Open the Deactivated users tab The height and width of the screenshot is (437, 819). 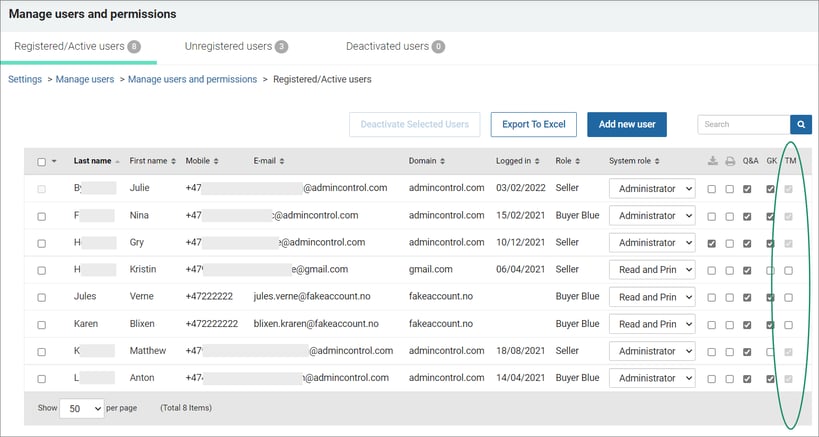click(395, 46)
